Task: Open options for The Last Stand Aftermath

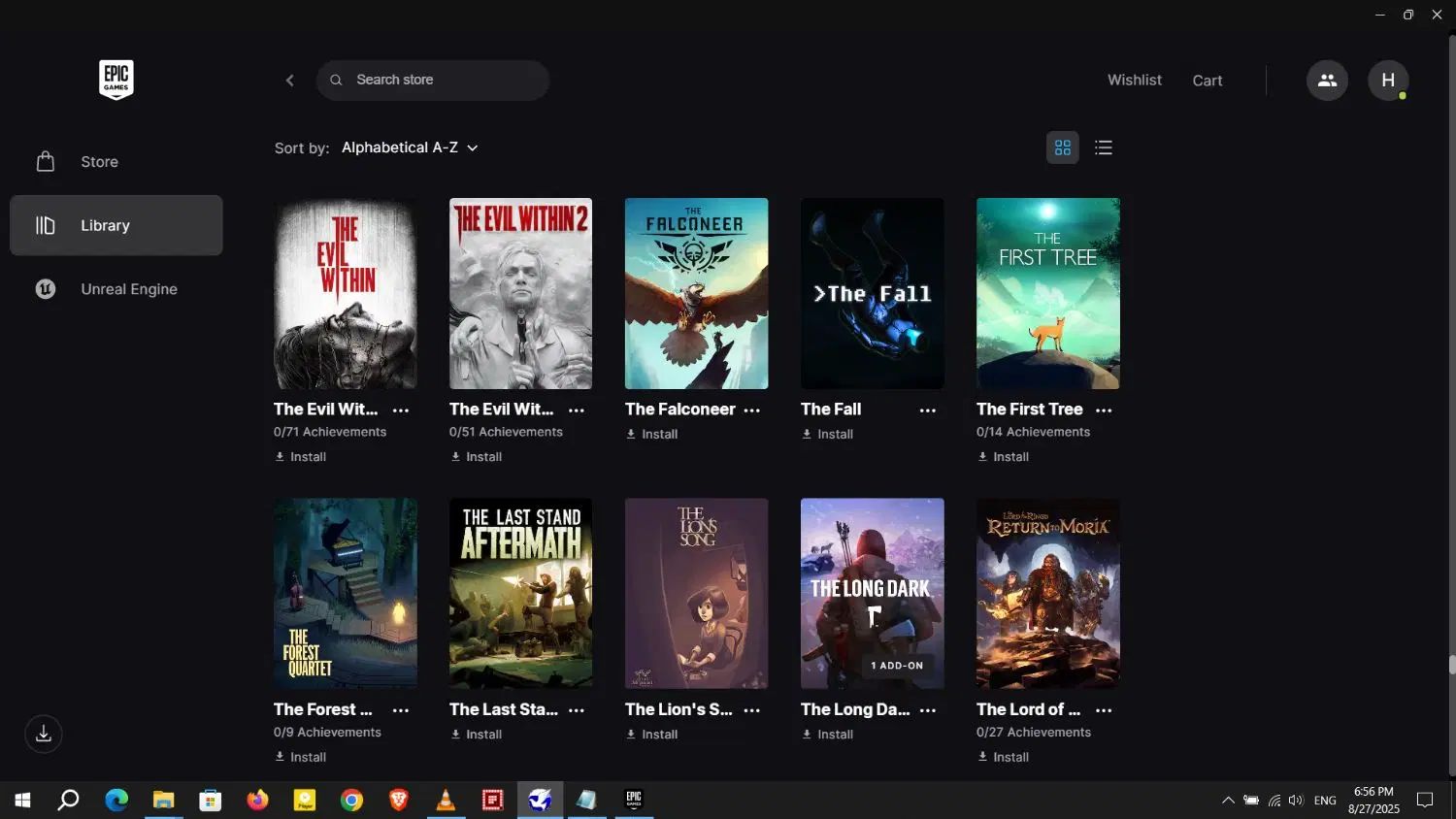Action: point(577,710)
